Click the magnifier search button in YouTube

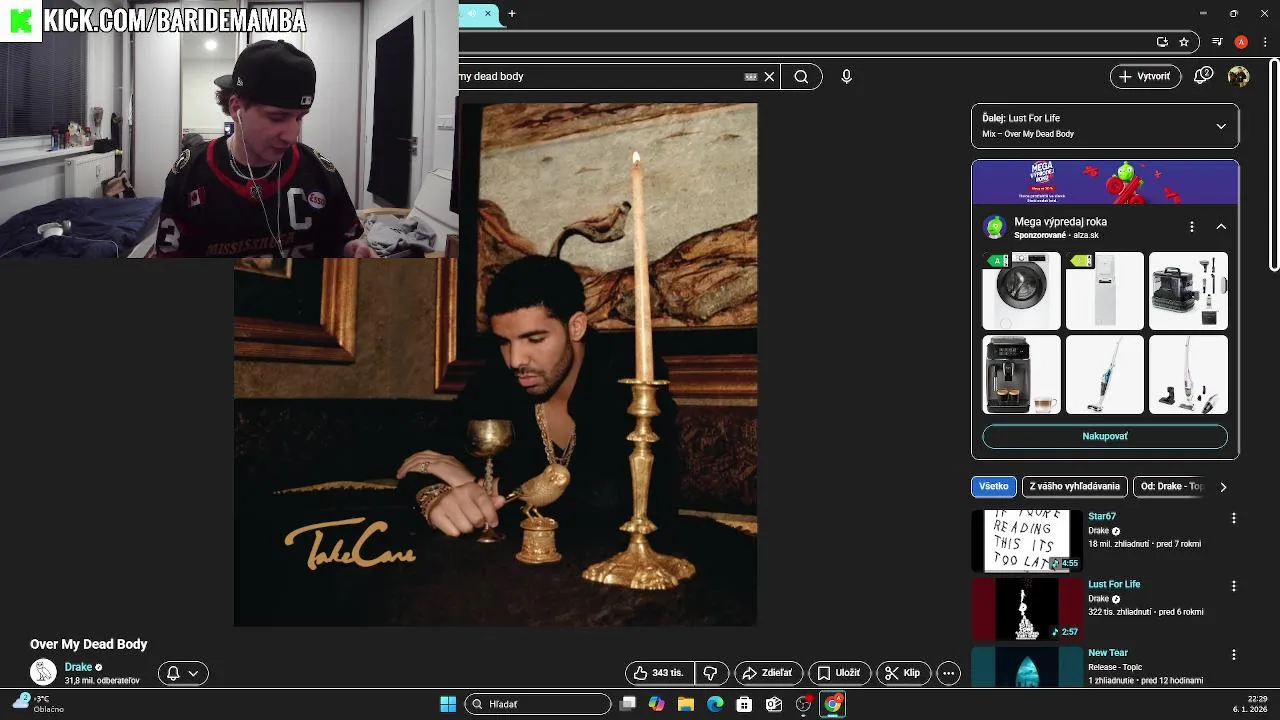[x=801, y=76]
